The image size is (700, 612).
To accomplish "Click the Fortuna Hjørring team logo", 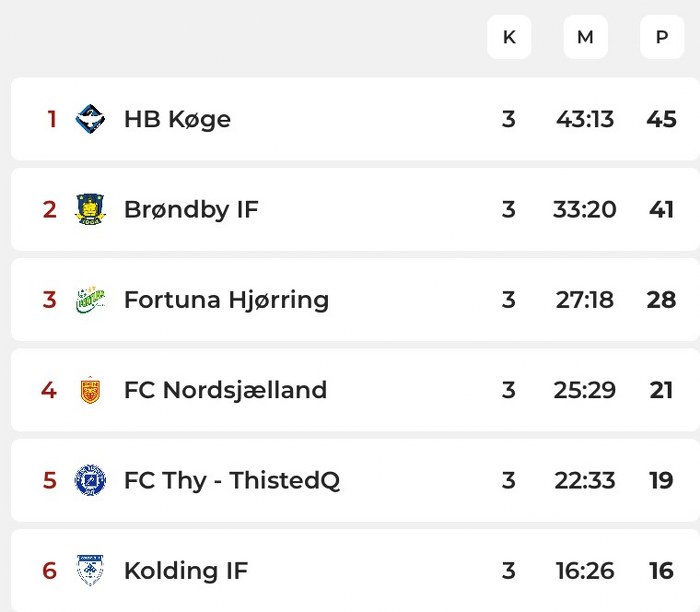I will (x=90, y=299).
